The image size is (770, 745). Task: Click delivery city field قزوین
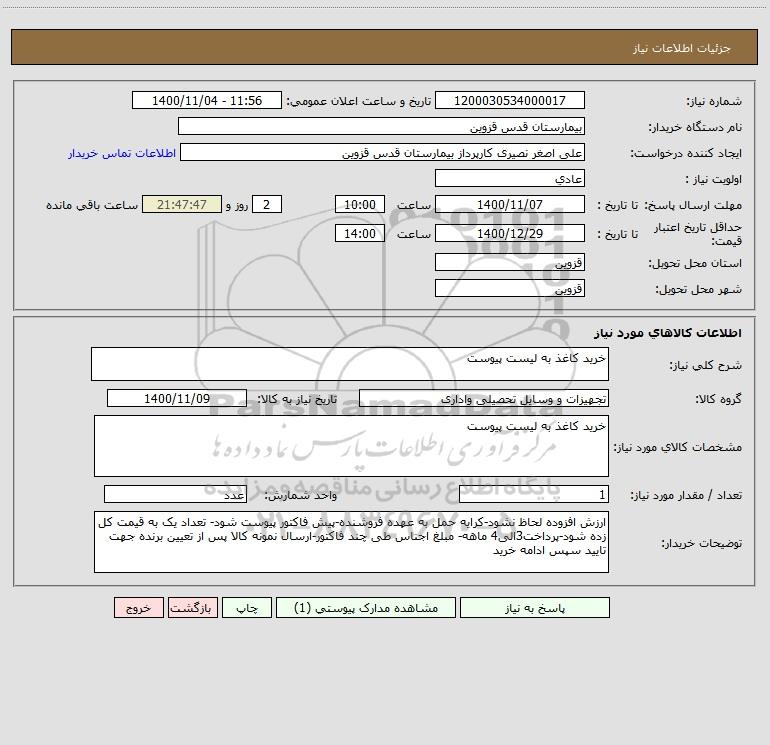(510, 288)
